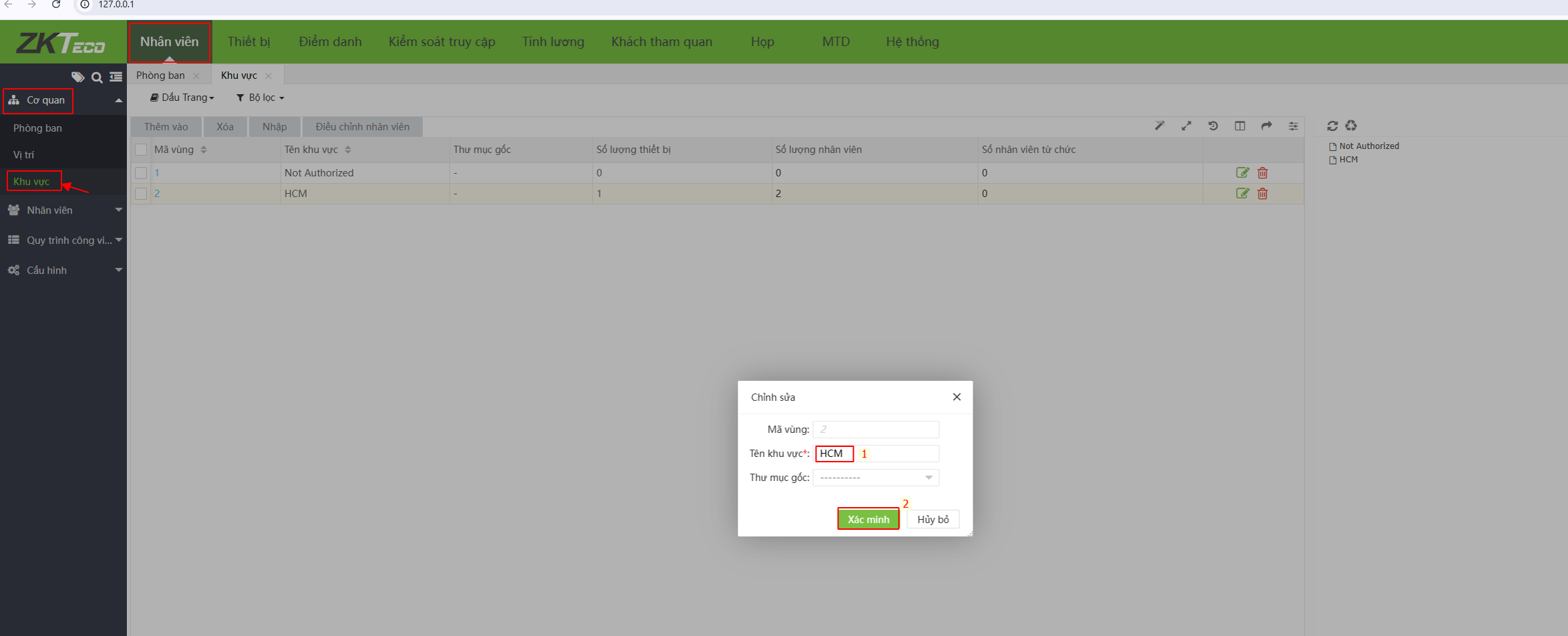Viewport: 1568px width, 636px height.
Task: Click the Hủy bỏ cancel button
Action: (x=933, y=519)
